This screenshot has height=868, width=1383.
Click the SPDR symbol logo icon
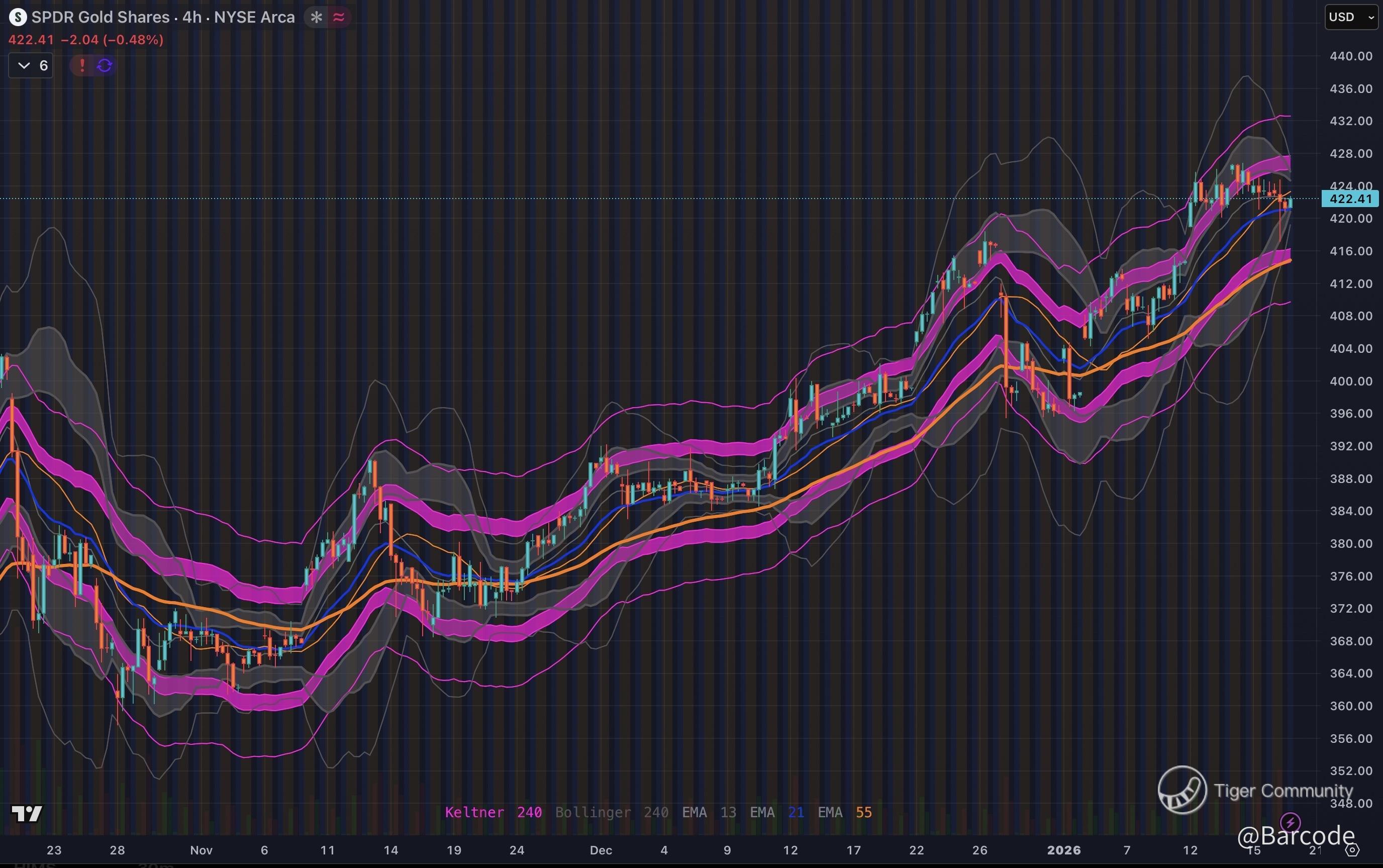(x=18, y=17)
